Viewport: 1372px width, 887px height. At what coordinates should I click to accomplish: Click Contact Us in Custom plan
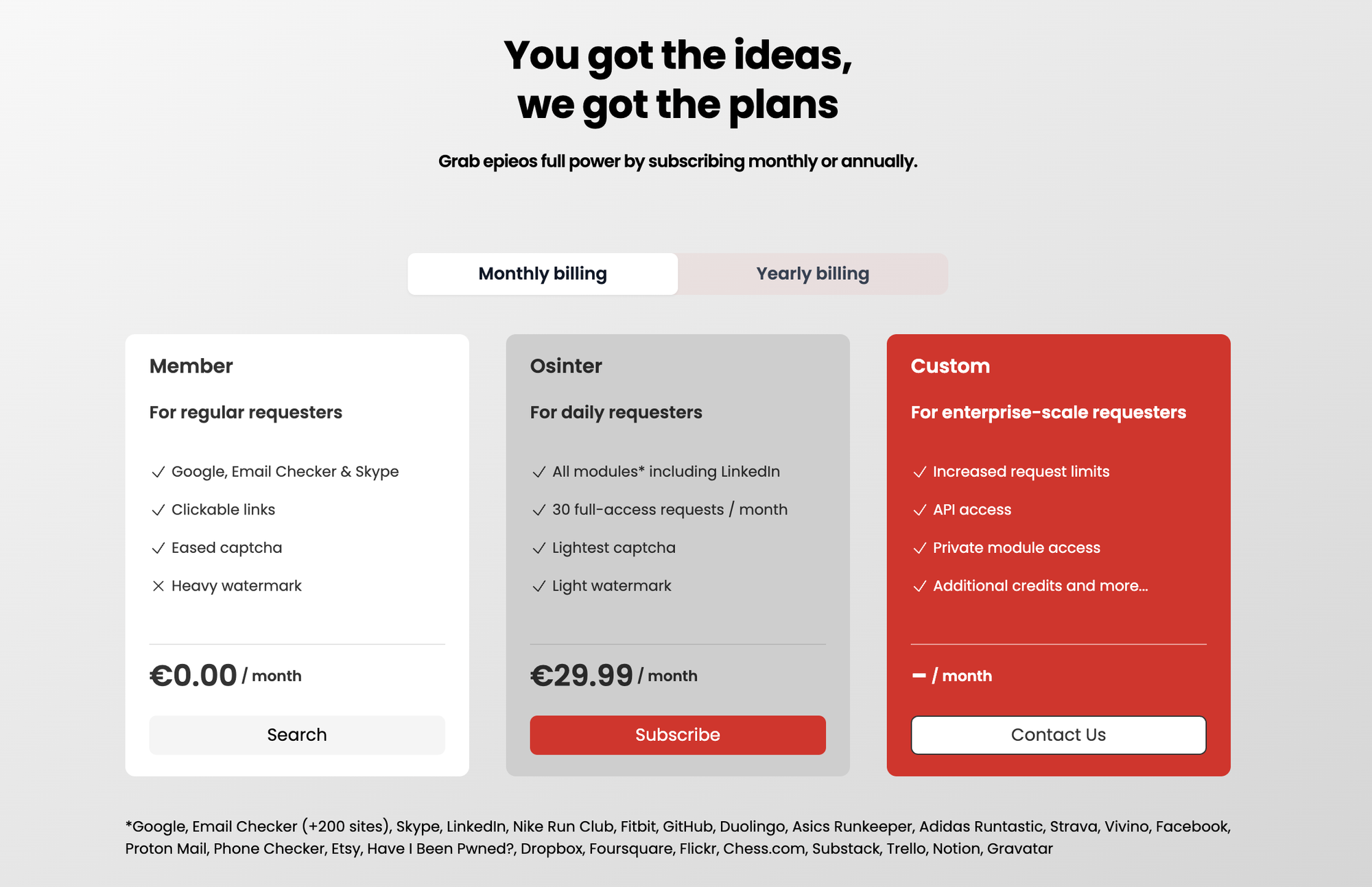pos(1058,735)
